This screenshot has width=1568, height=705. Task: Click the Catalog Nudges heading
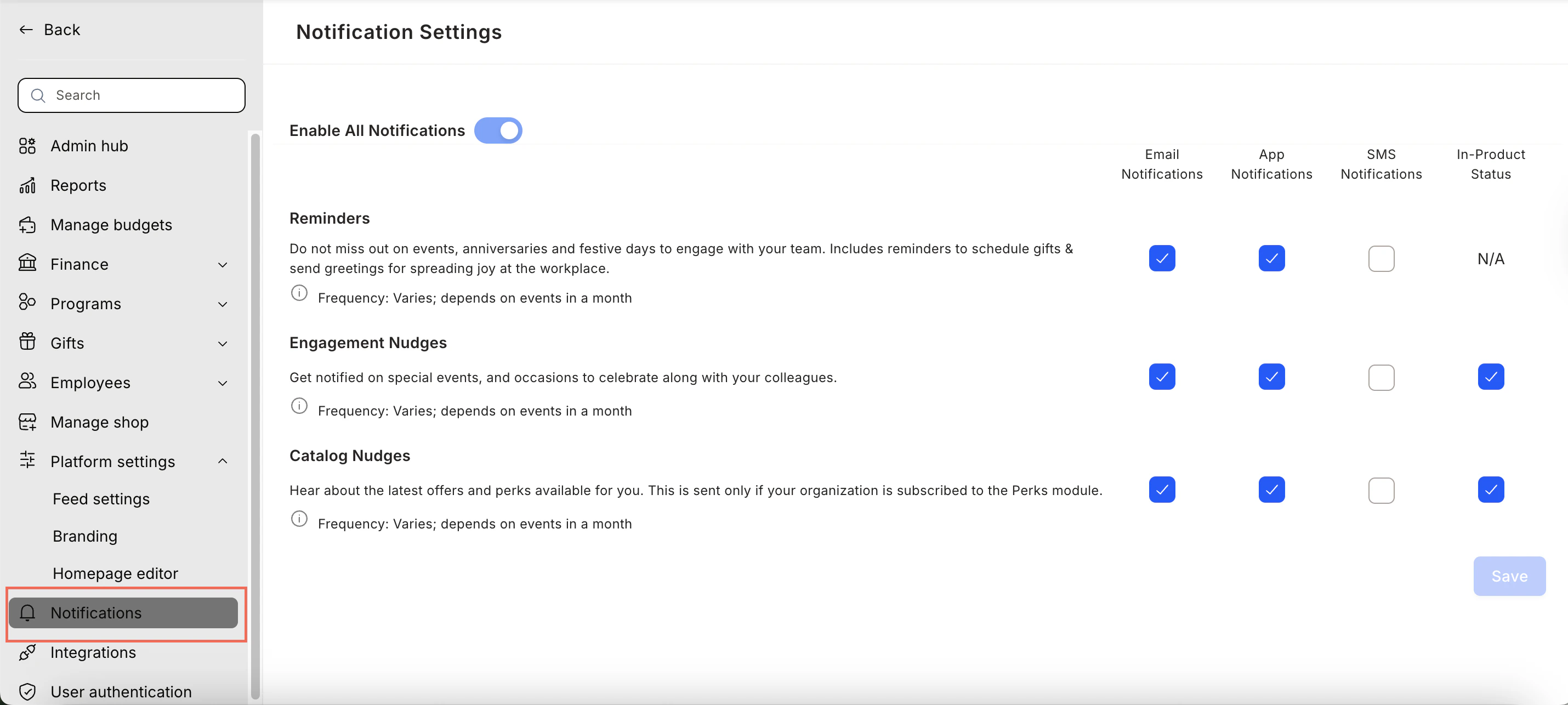(x=349, y=456)
